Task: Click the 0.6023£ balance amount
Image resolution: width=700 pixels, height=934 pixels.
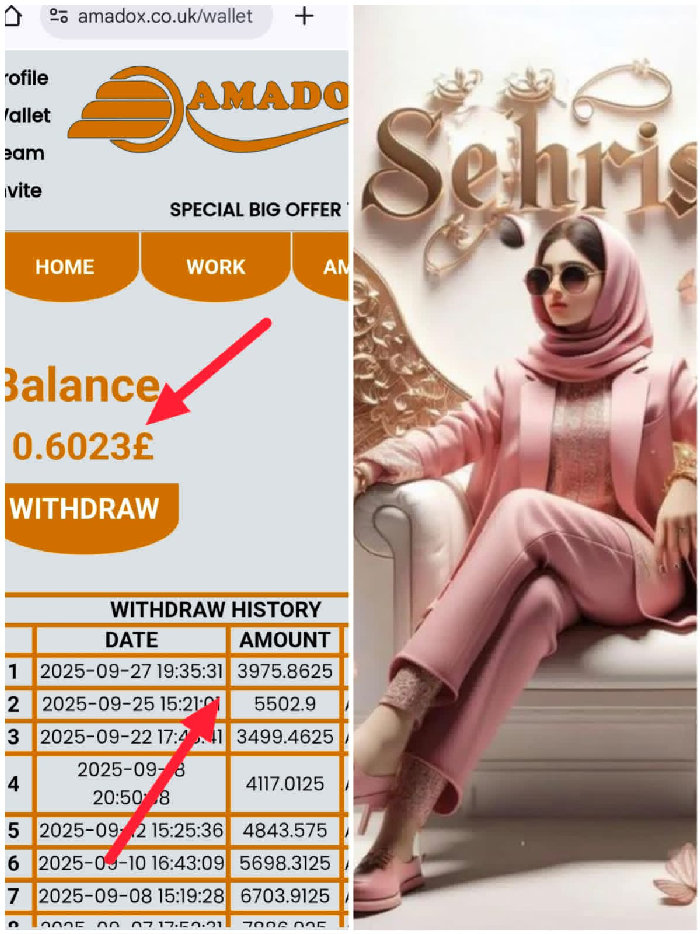Action: point(83,447)
